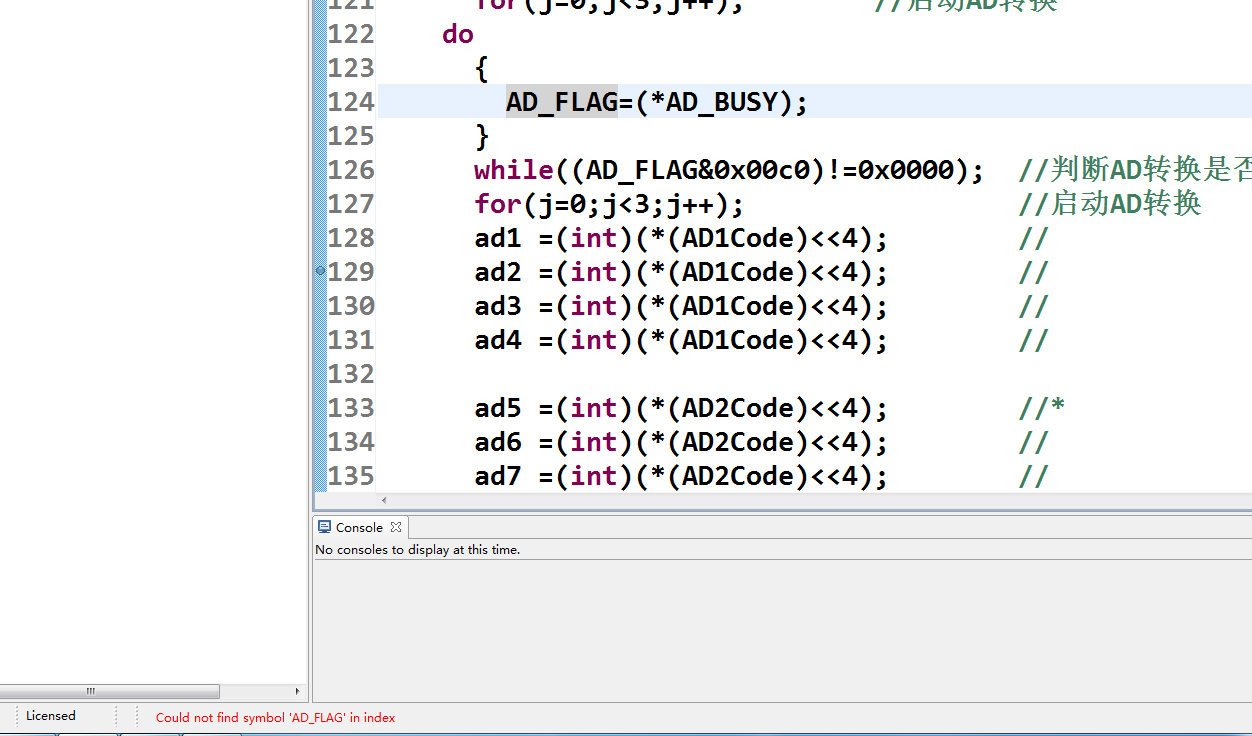Click AD2Code in the ad5 assignment
Image resolution: width=1252 pixels, height=736 pixels.
738,408
